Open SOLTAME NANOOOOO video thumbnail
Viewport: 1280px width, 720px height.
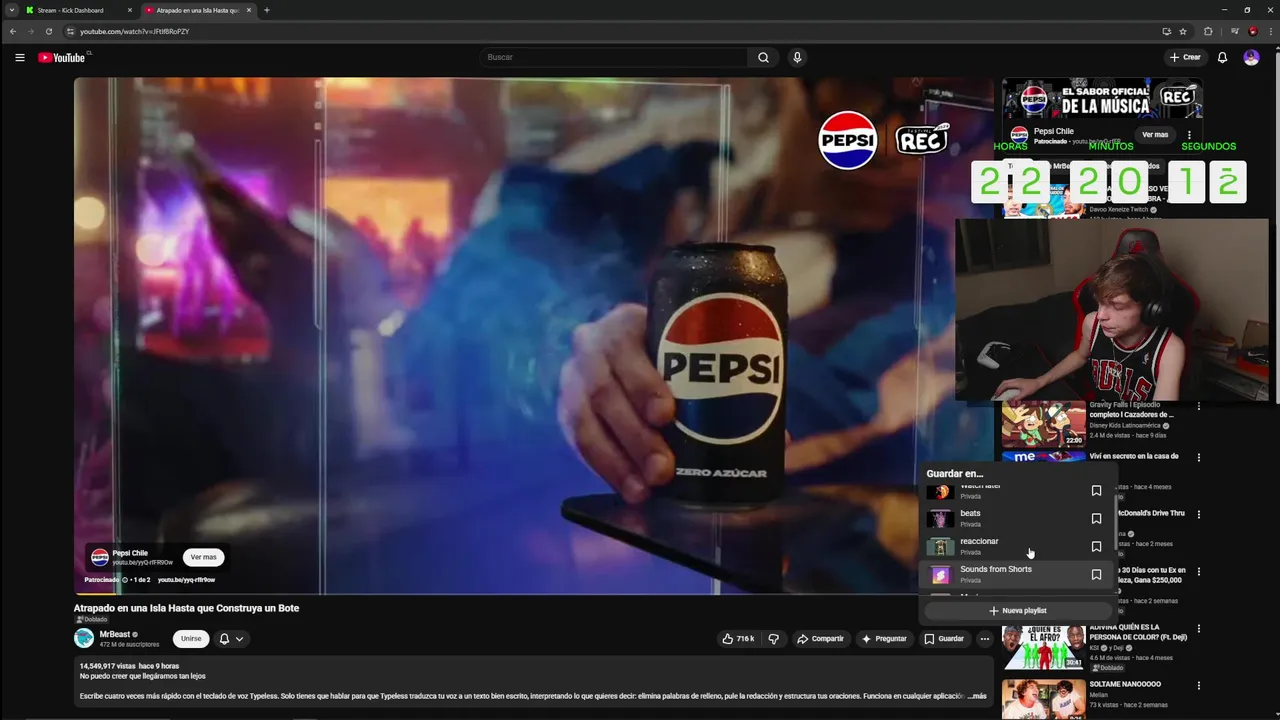[x=1044, y=699]
